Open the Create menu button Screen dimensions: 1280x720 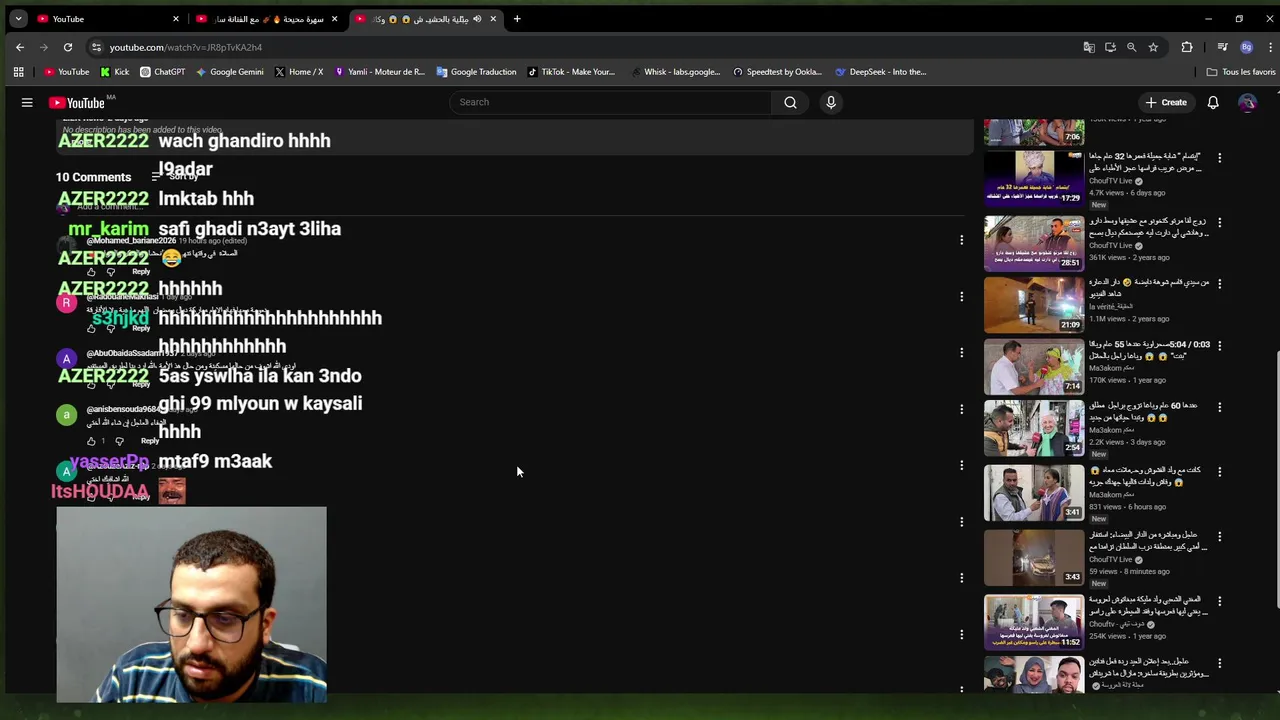[x=1166, y=102]
